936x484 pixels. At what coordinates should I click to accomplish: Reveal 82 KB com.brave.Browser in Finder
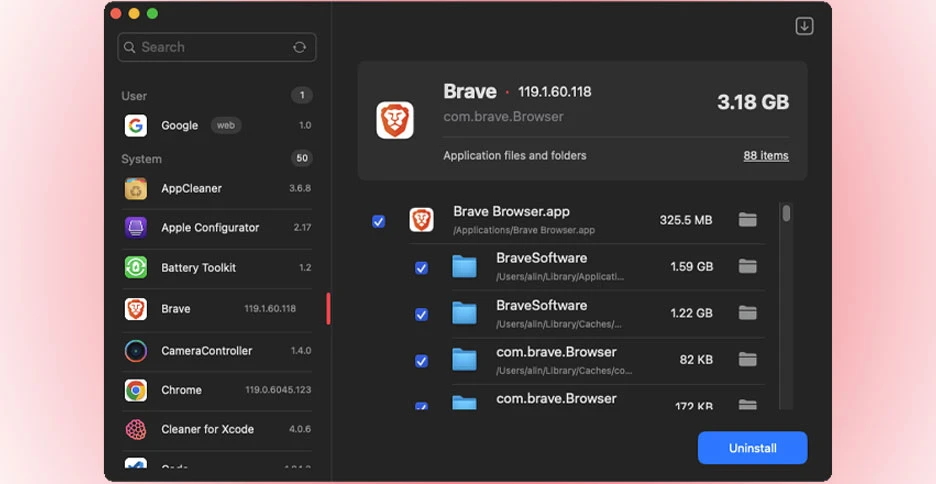tap(747, 359)
